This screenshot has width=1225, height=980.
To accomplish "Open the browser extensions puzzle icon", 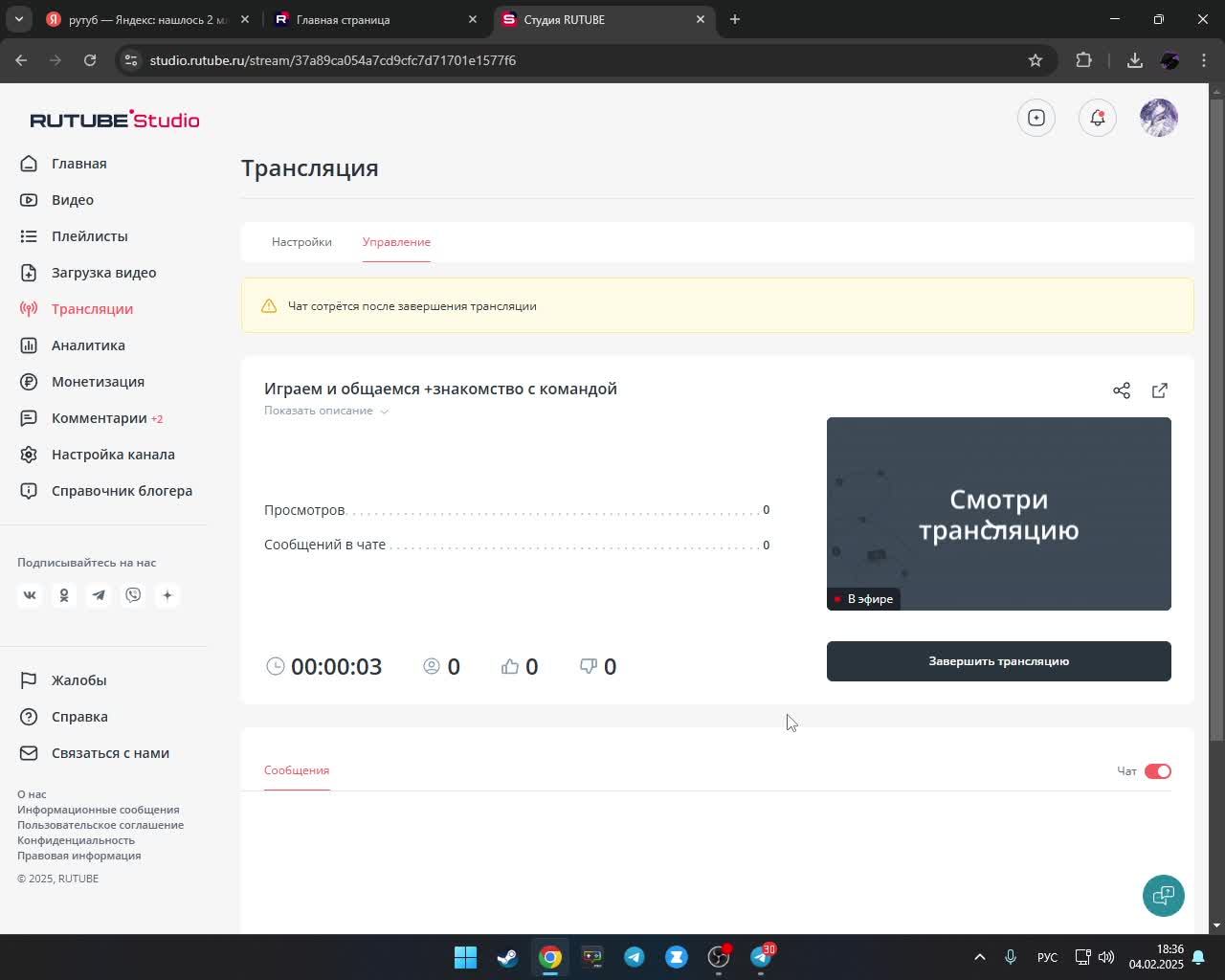I will pyautogui.click(x=1083, y=60).
